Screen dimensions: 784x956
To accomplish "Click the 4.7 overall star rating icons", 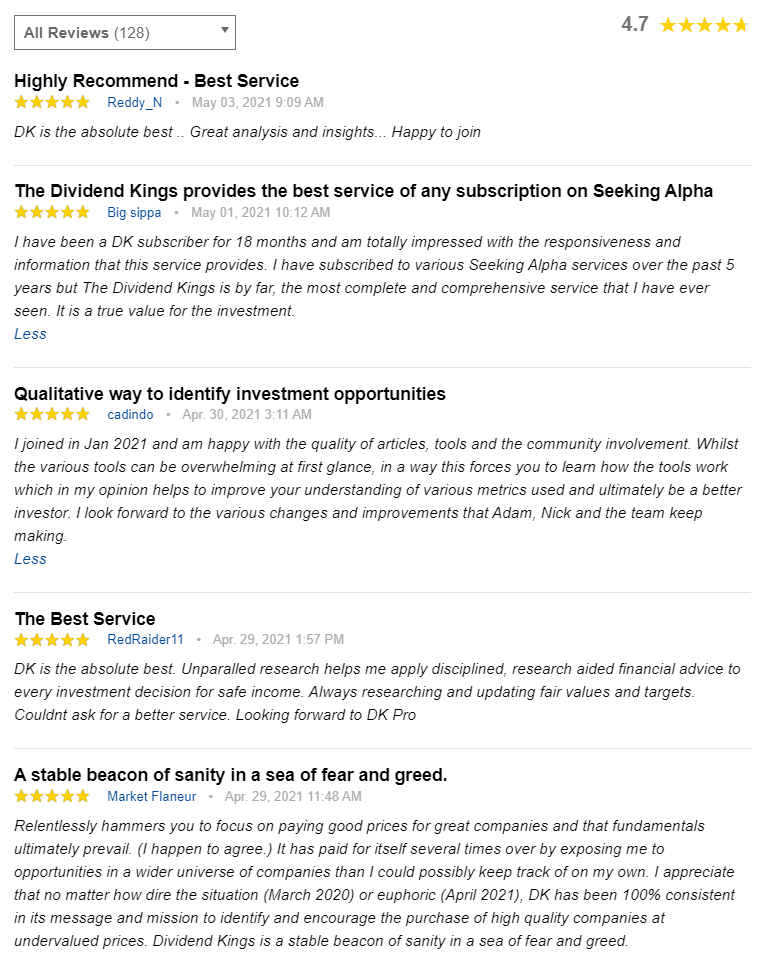I will pyautogui.click(x=704, y=25).
